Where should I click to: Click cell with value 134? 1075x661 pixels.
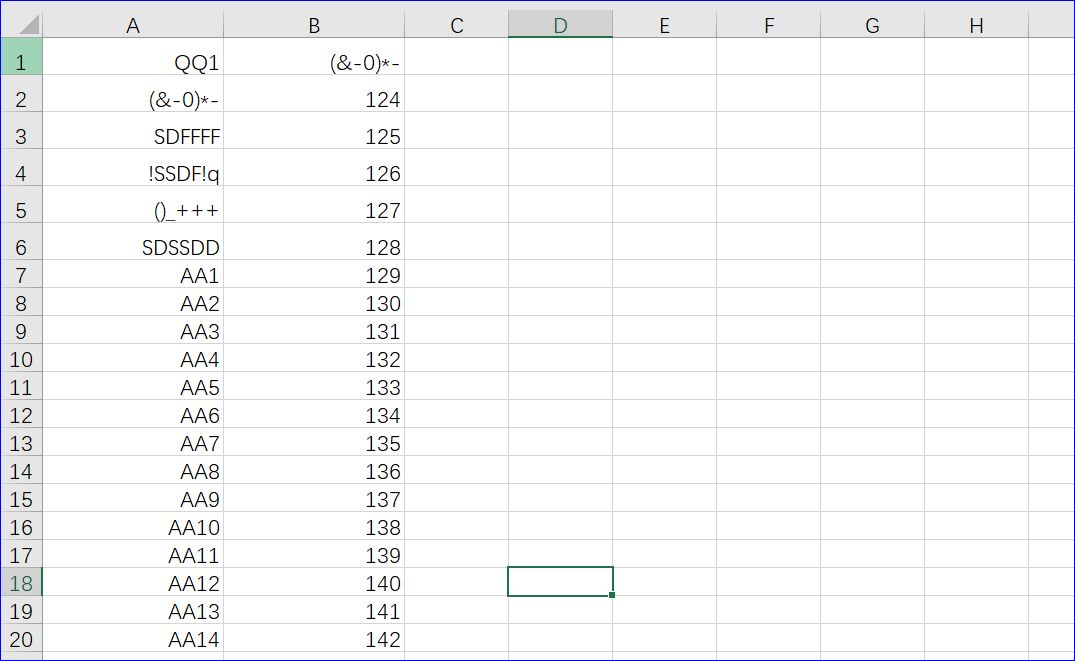pos(314,414)
